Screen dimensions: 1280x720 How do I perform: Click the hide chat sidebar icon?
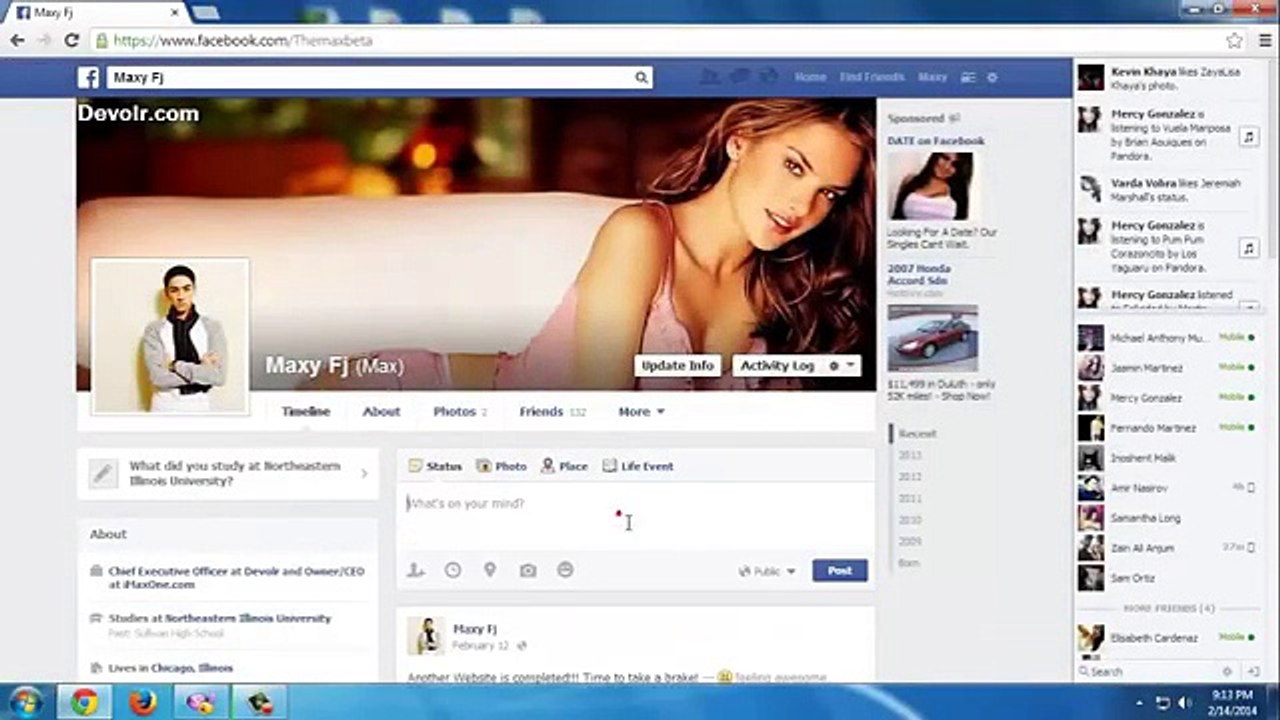point(1253,672)
